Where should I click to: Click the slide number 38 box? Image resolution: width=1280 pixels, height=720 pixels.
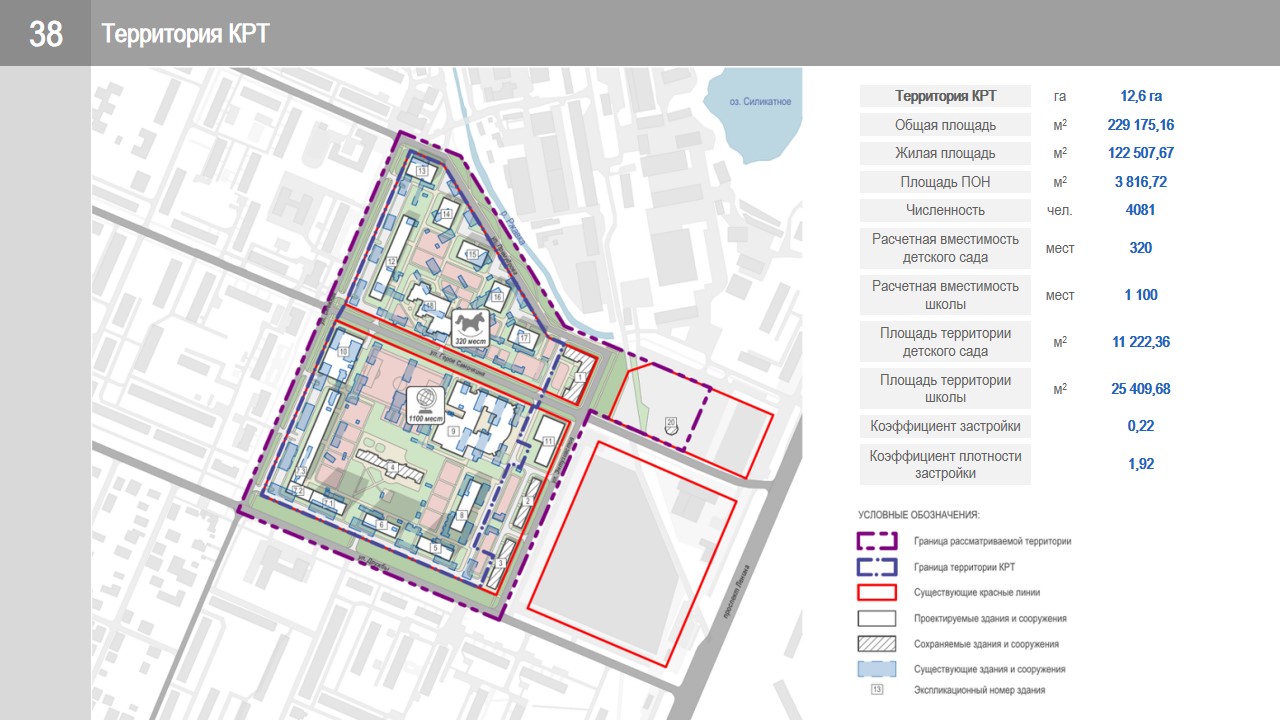tap(46, 34)
